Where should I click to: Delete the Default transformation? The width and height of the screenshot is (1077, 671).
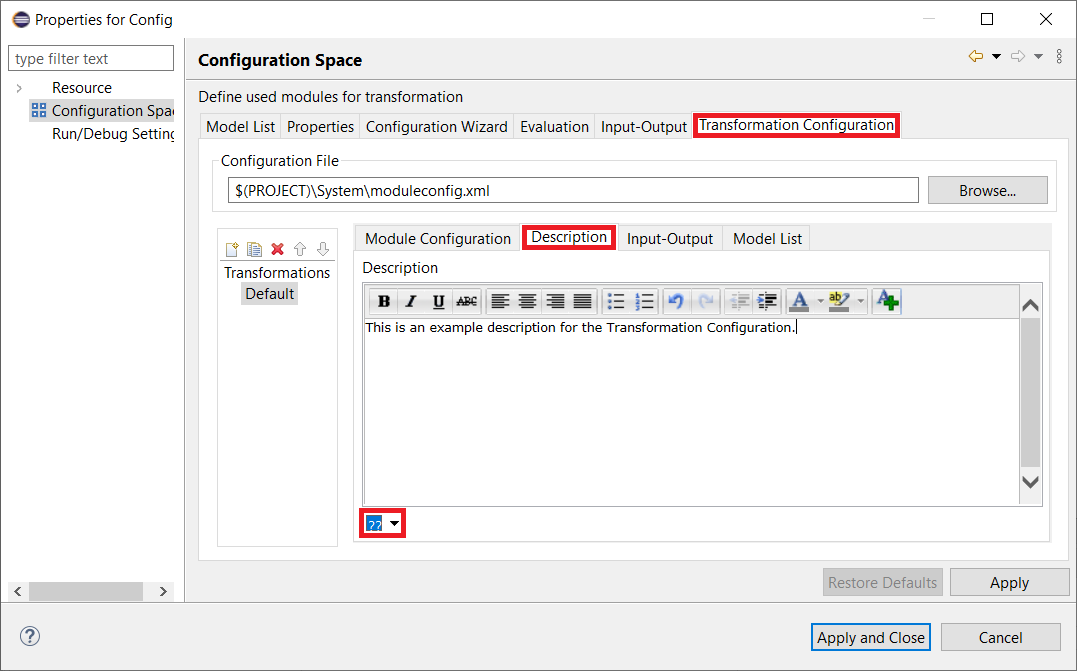point(278,248)
